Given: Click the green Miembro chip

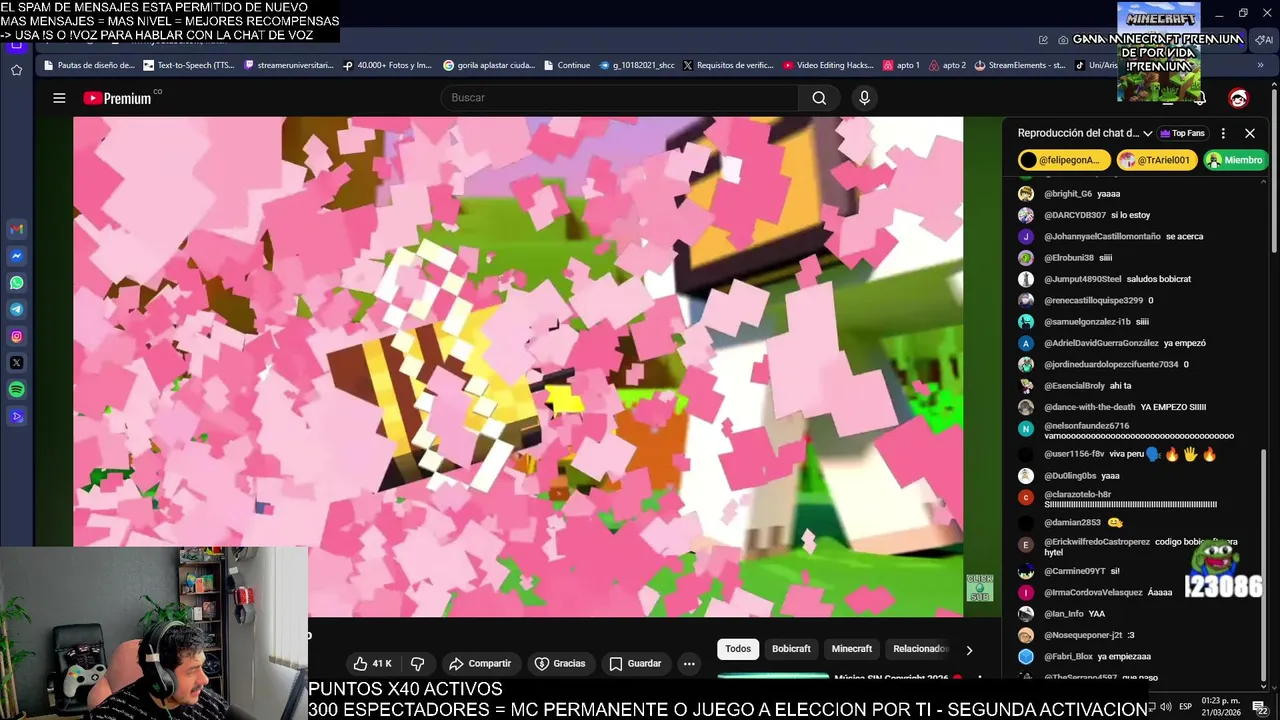Looking at the screenshot, I should point(1236,160).
